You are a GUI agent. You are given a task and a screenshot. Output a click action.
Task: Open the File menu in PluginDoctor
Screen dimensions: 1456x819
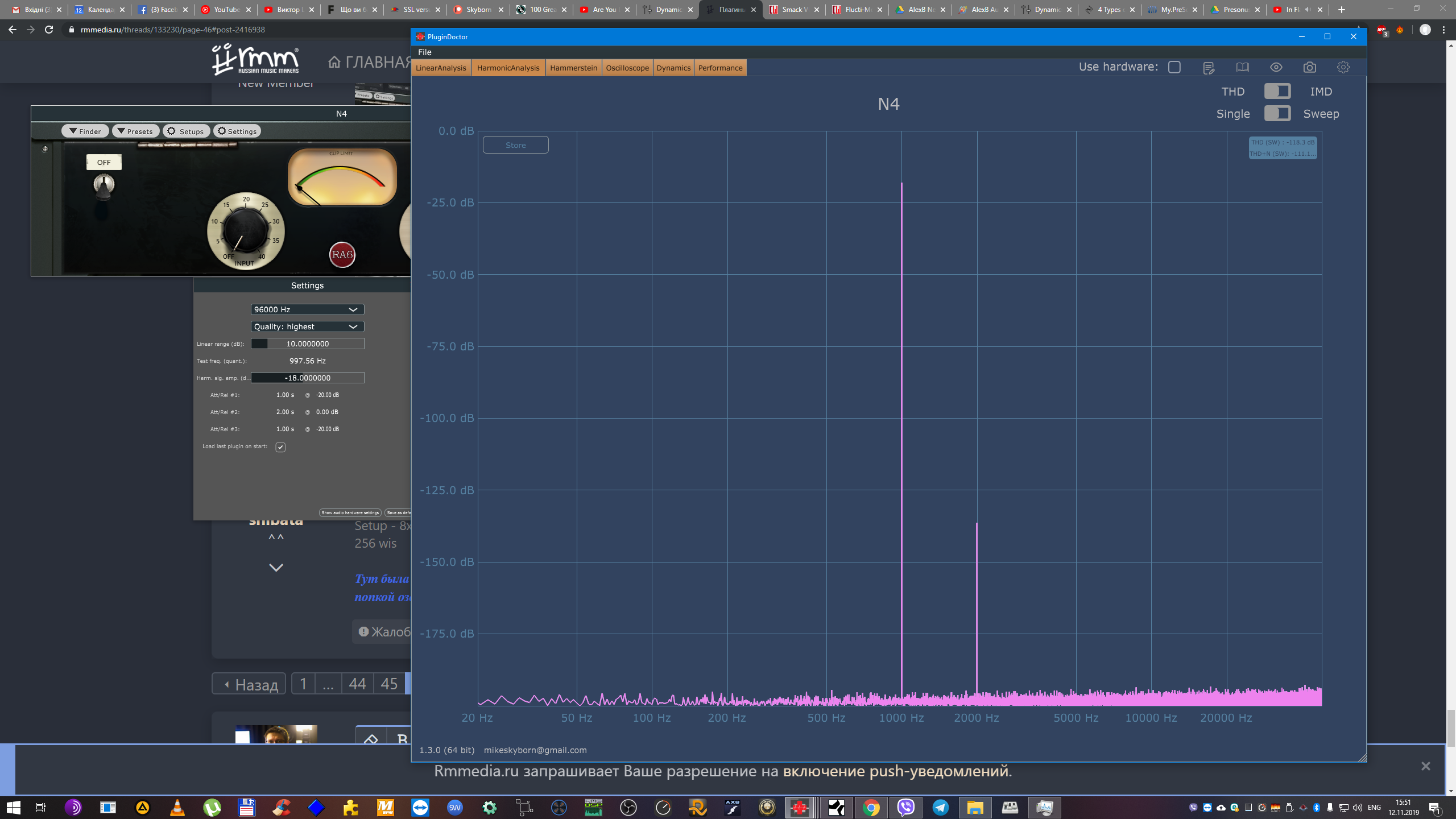click(425, 52)
